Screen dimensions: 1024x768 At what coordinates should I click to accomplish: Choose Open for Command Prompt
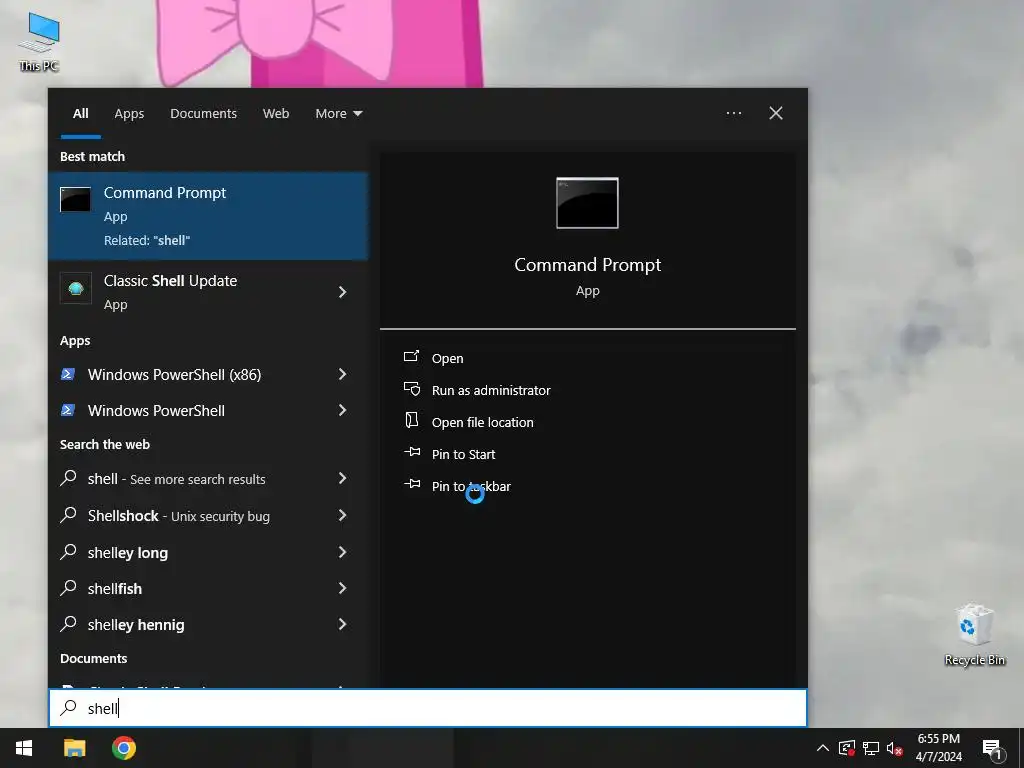447,358
